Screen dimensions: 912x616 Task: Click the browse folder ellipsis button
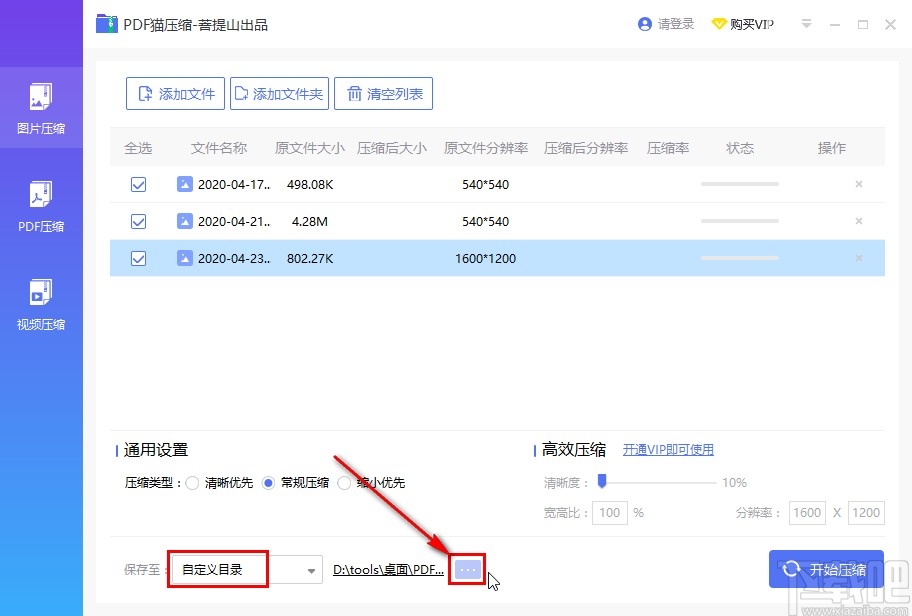click(468, 570)
